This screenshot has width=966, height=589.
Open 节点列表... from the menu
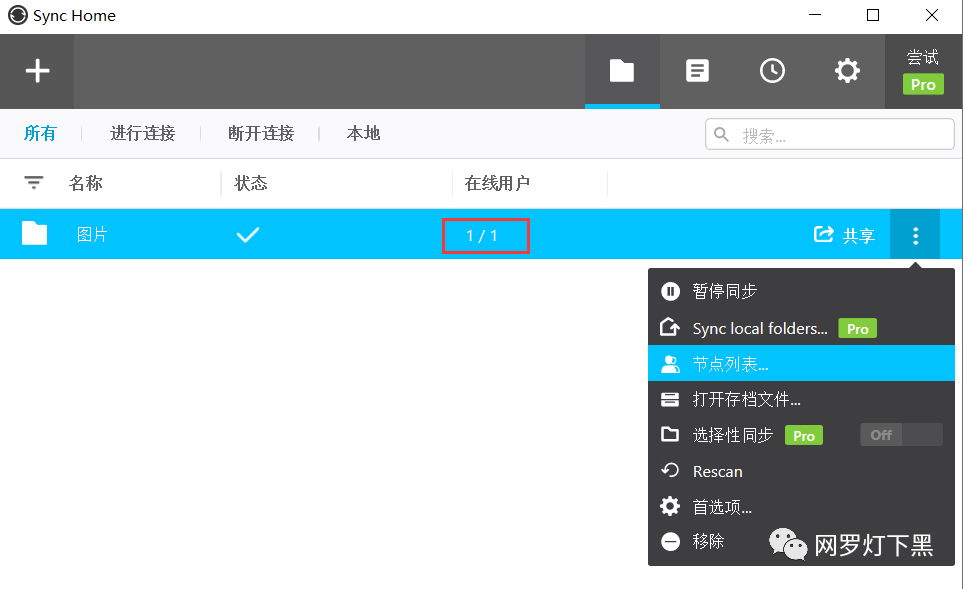pos(802,364)
